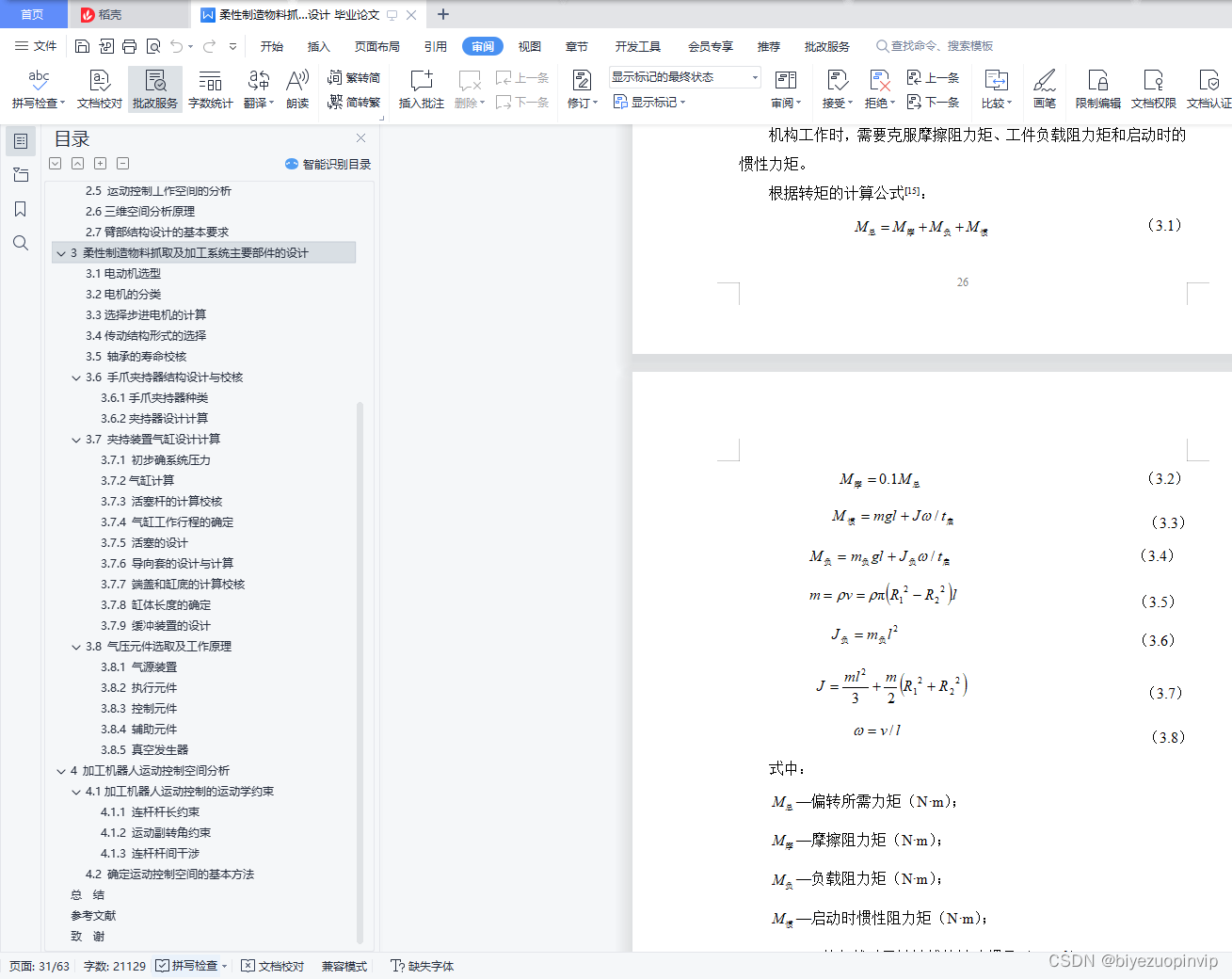This screenshot has height=979, width=1232.
Task: Click the outline pane vertical scrollbar
Action: [x=360, y=672]
